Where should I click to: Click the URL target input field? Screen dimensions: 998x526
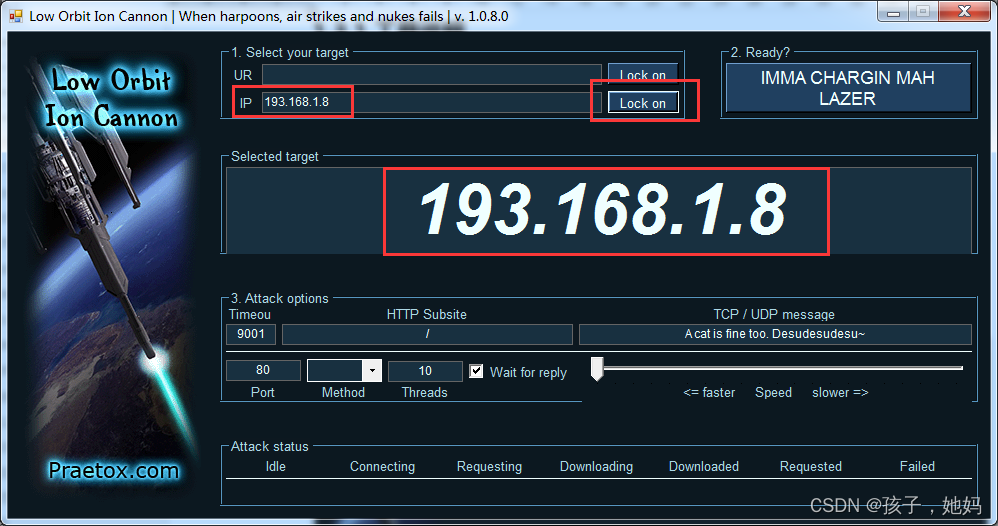(431, 75)
